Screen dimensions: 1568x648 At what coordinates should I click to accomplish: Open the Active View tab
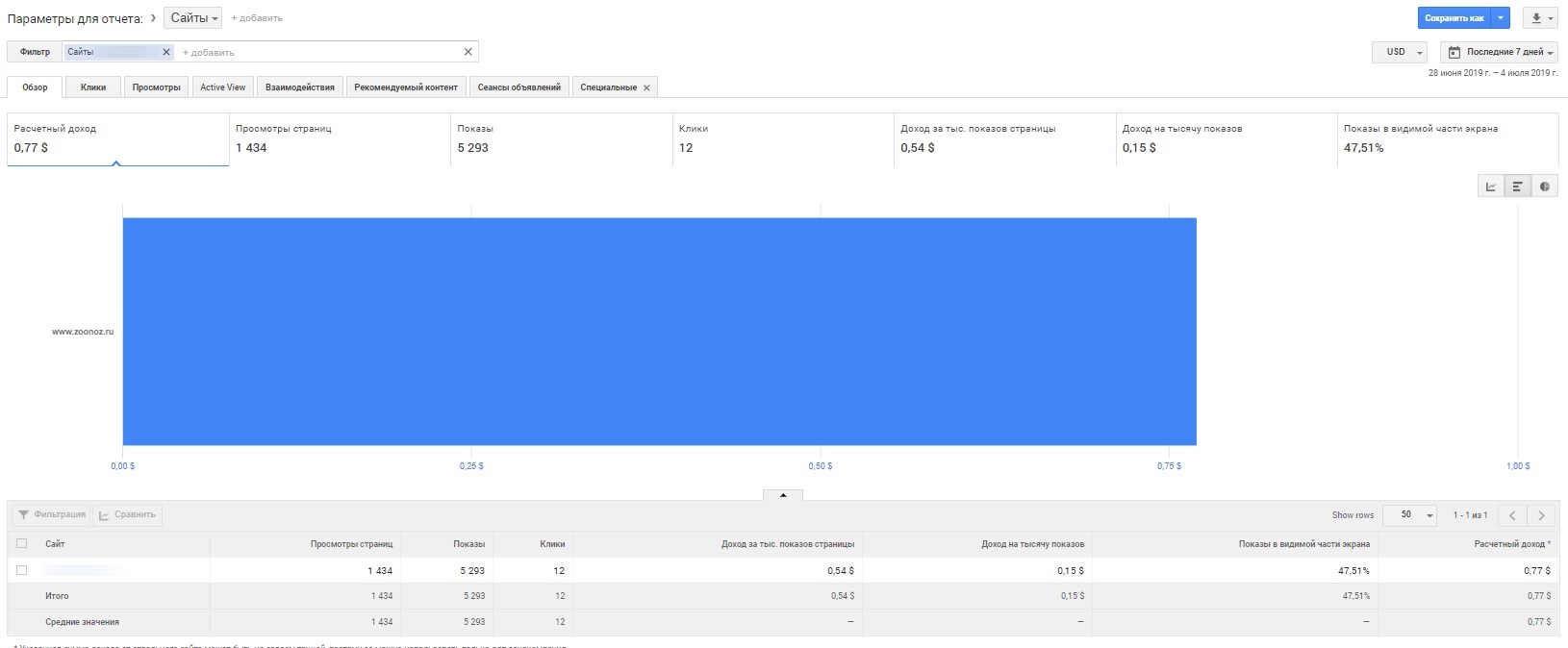click(222, 87)
